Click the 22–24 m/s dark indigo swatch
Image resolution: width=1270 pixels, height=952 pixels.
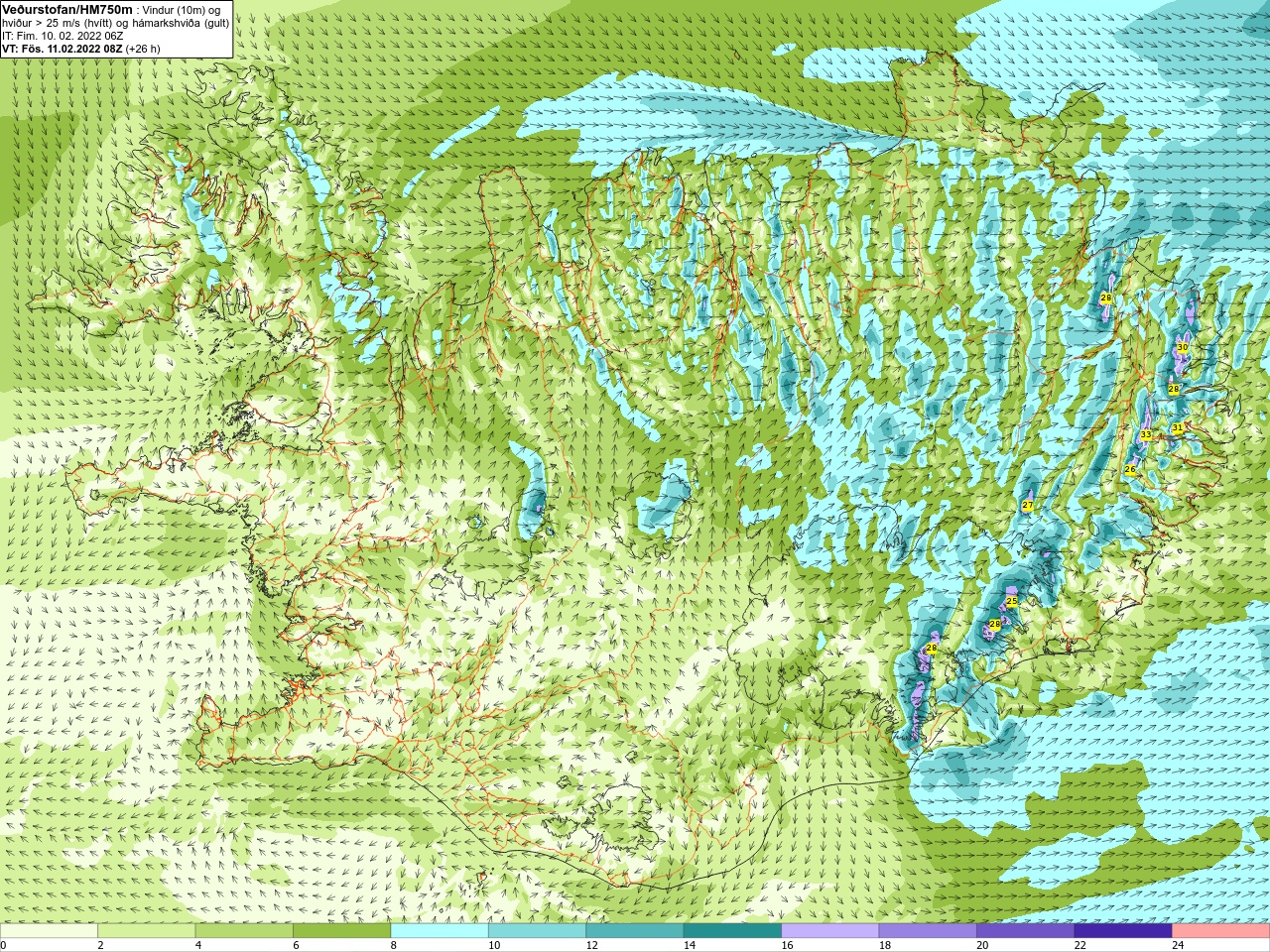(x=1123, y=931)
